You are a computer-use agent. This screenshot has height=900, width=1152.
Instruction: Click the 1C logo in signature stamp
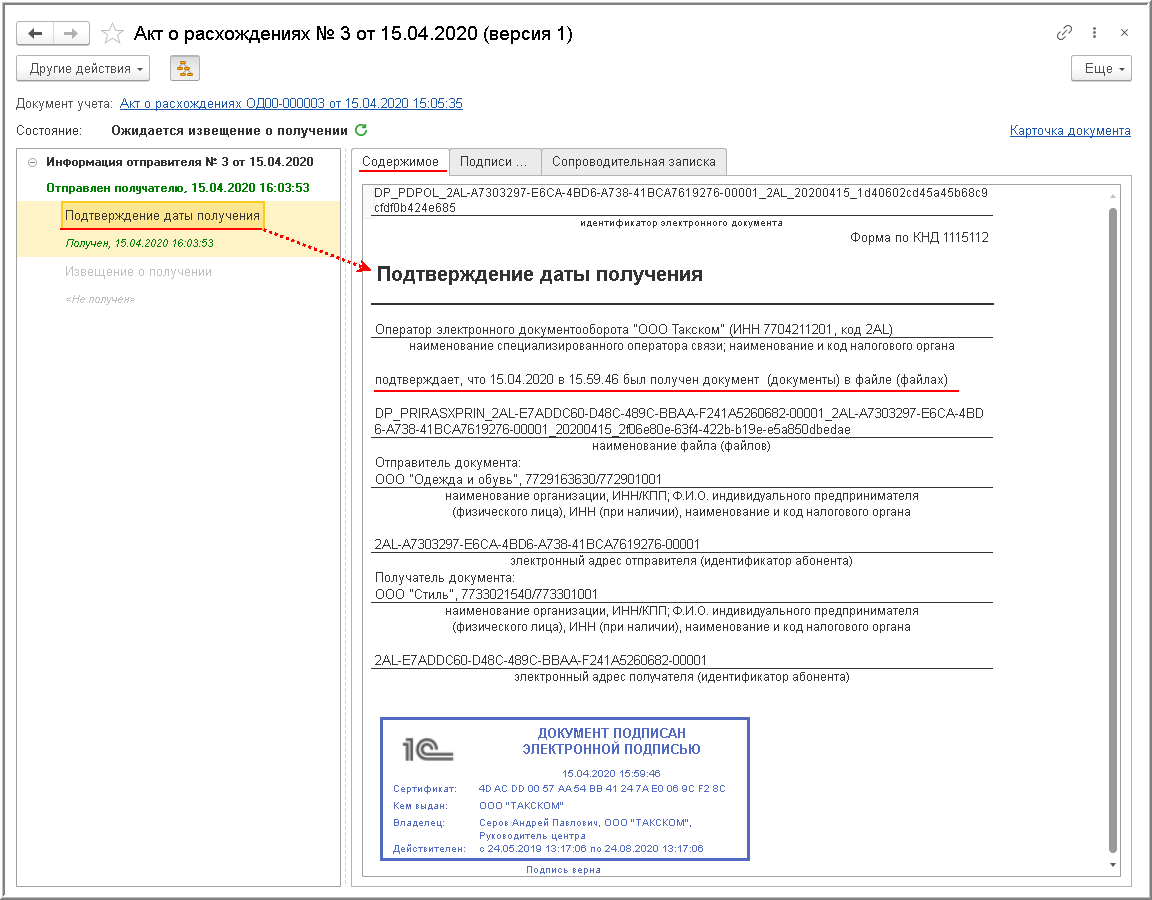point(428,749)
